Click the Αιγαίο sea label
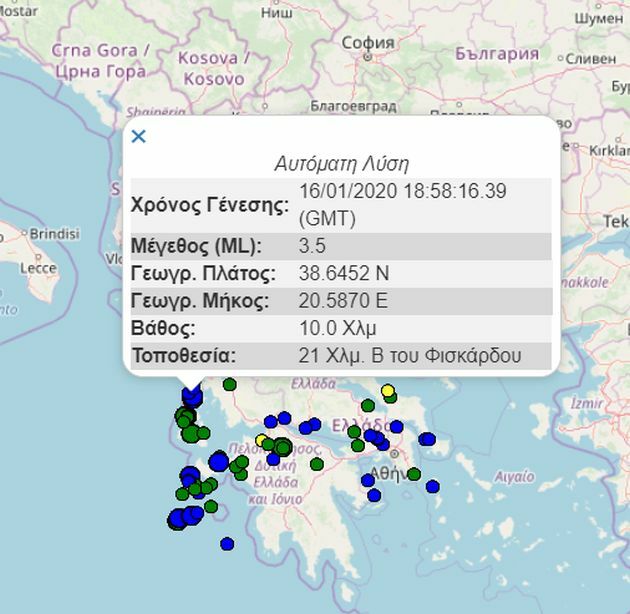This screenshot has width=630, height=614. 514,477
